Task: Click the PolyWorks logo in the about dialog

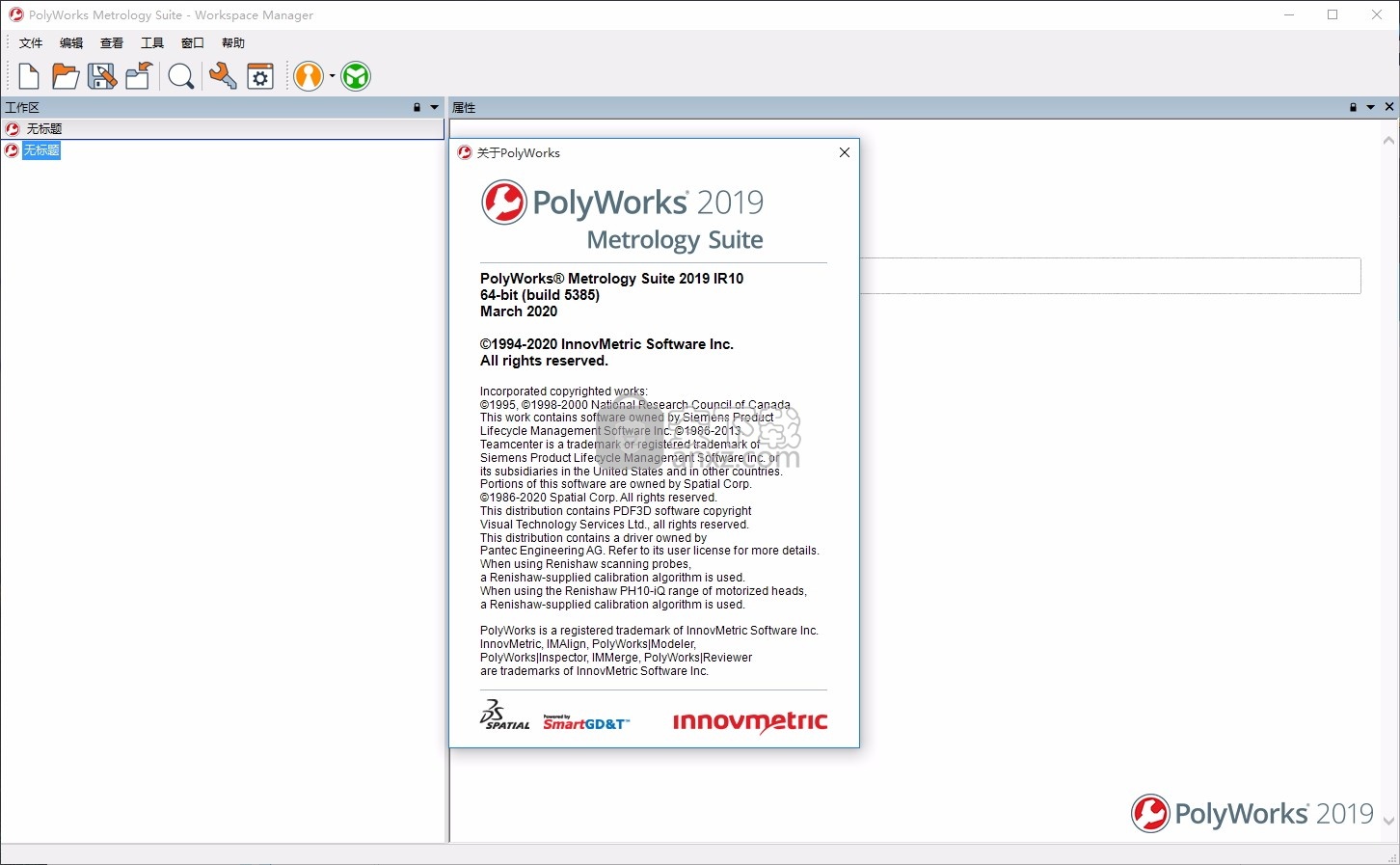Action: click(x=622, y=217)
